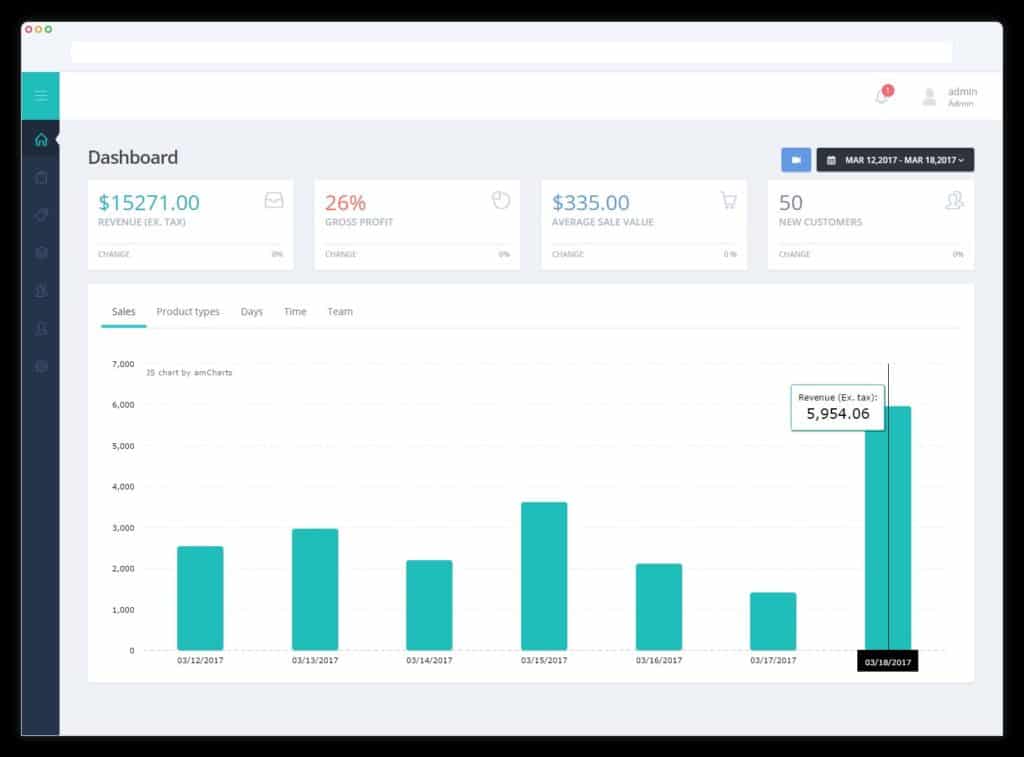Click the tag icon in sidebar
This screenshot has height=757, width=1024.
click(x=41, y=215)
